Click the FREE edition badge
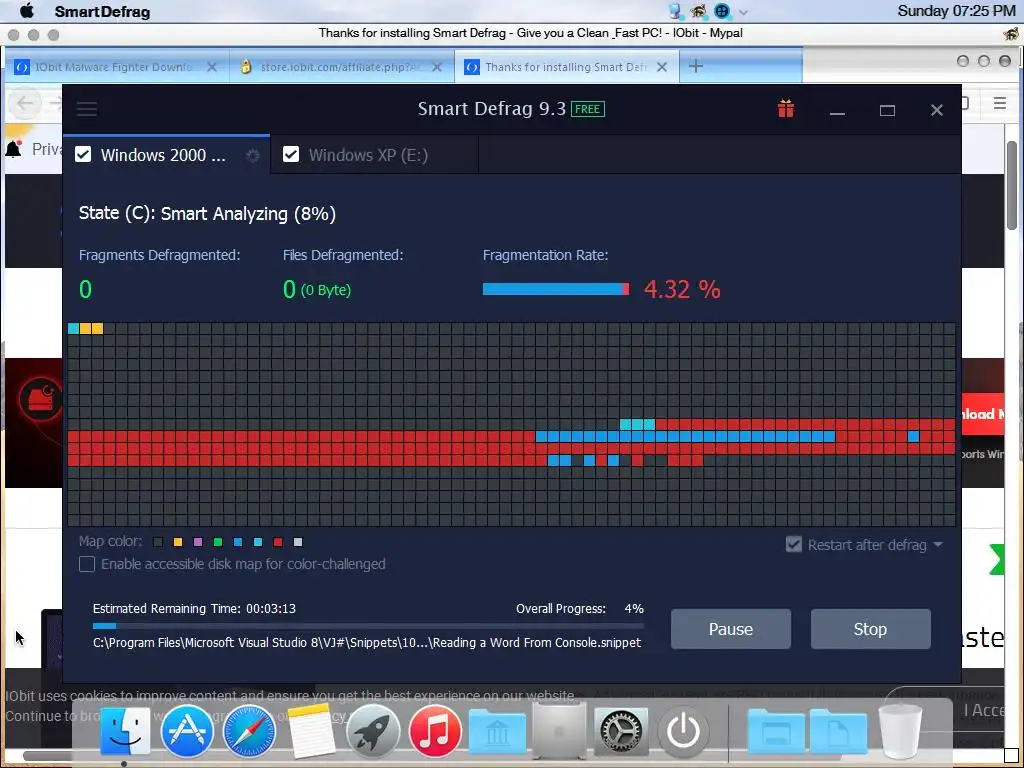The image size is (1024, 768). point(588,109)
